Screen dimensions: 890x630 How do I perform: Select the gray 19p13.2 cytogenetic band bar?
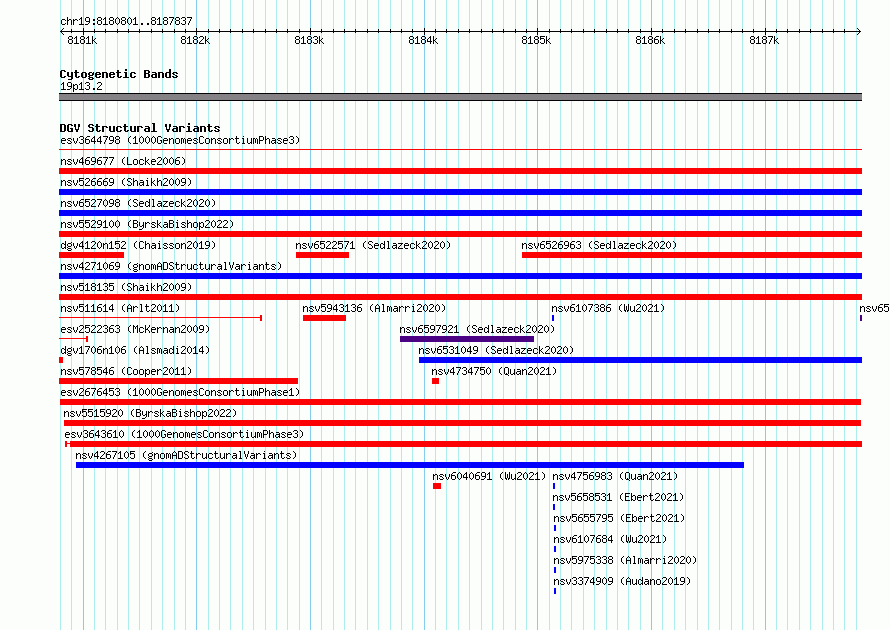point(460,97)
